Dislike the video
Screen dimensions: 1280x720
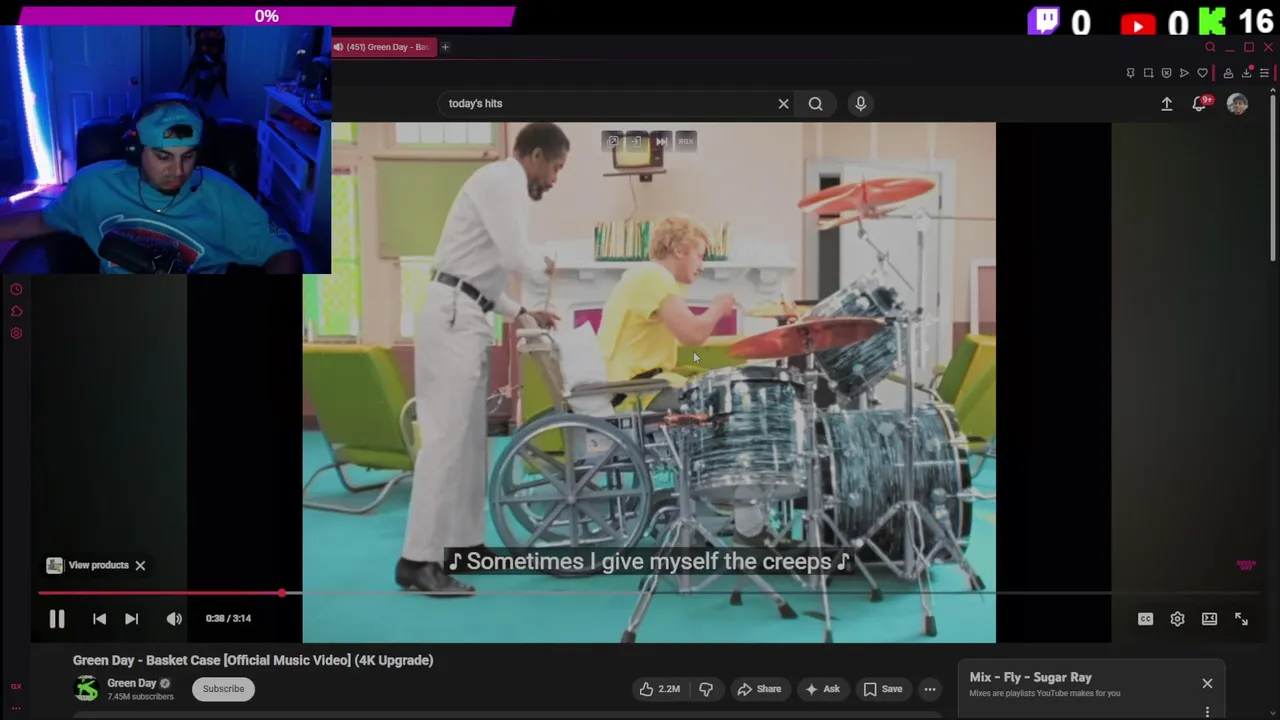(706, 689)
